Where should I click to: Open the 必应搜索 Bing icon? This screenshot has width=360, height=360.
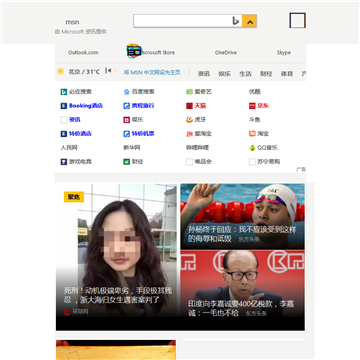(64, 92)
